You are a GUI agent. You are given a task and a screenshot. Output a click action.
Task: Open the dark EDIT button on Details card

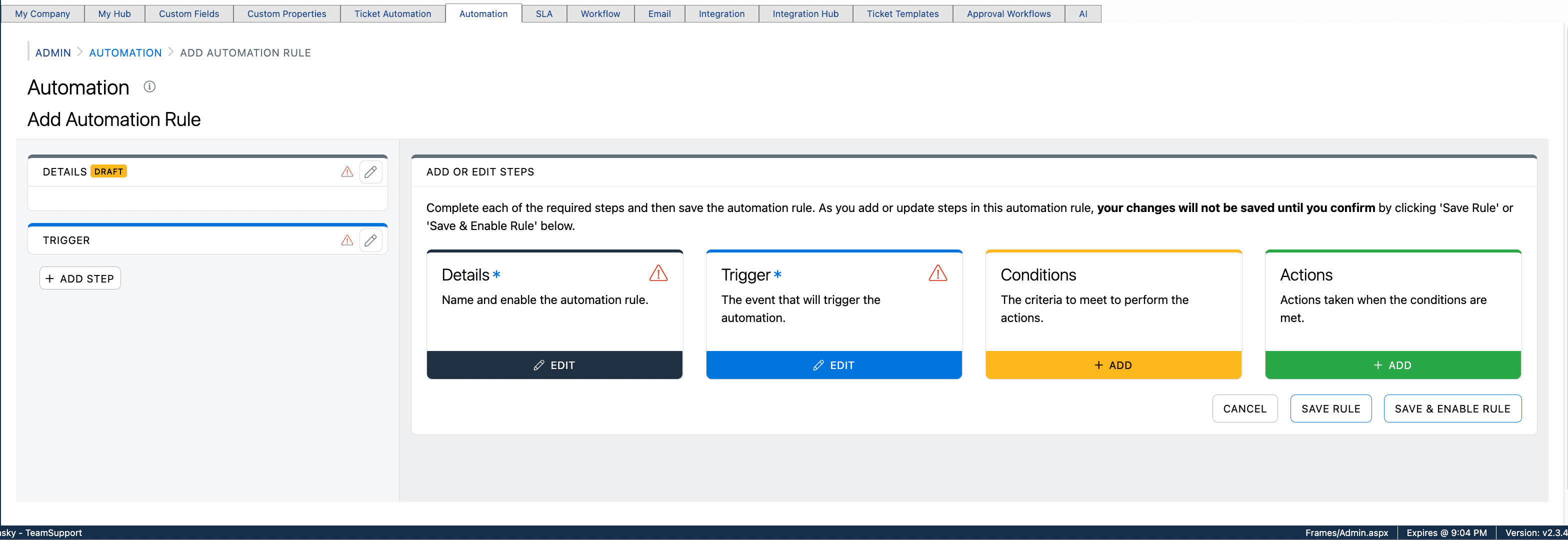pyautogui.click(x=554, y=364)
